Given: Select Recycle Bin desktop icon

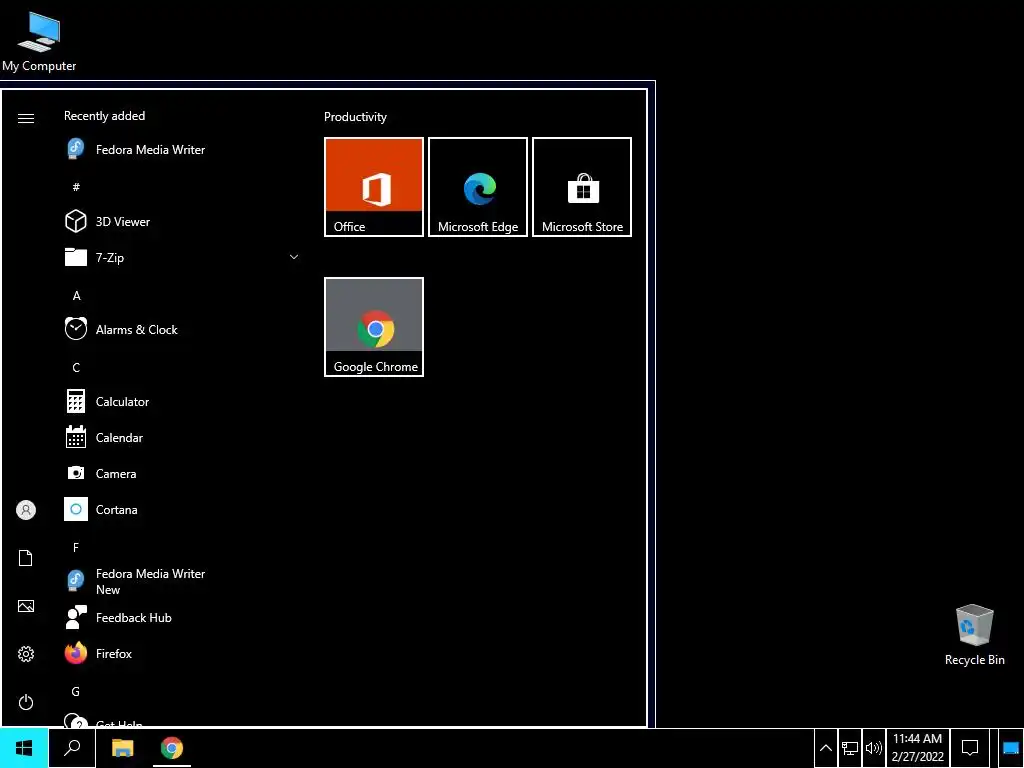Looking at the screenshot, I should (x=974, y=635).
